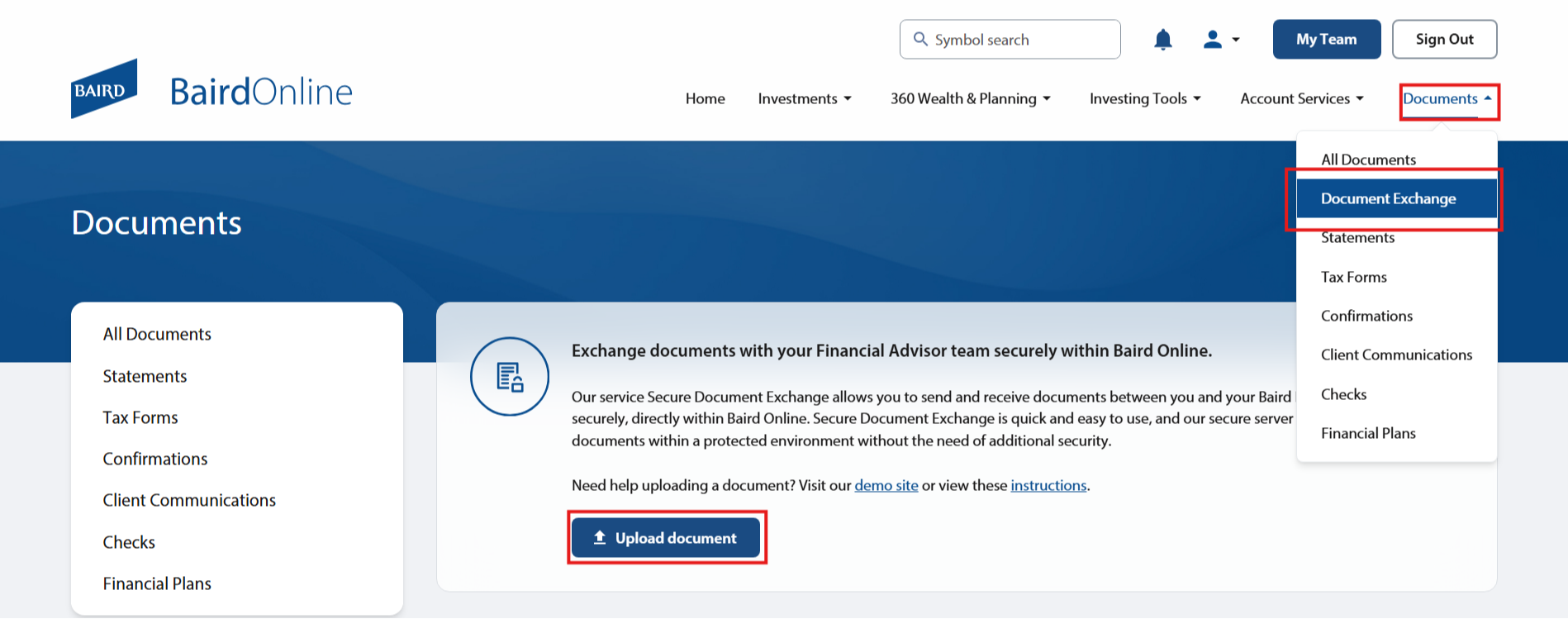Open the demo site link
This screenshot has height=619, width=1568.
[x=886, y=485]
